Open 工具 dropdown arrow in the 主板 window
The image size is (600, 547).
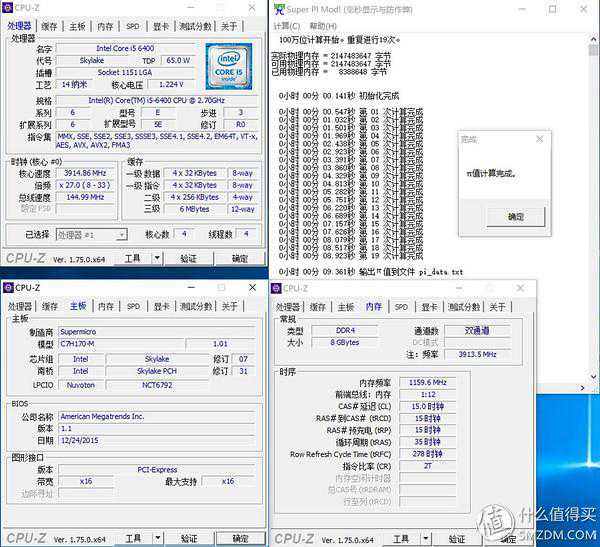coord(159,538)
